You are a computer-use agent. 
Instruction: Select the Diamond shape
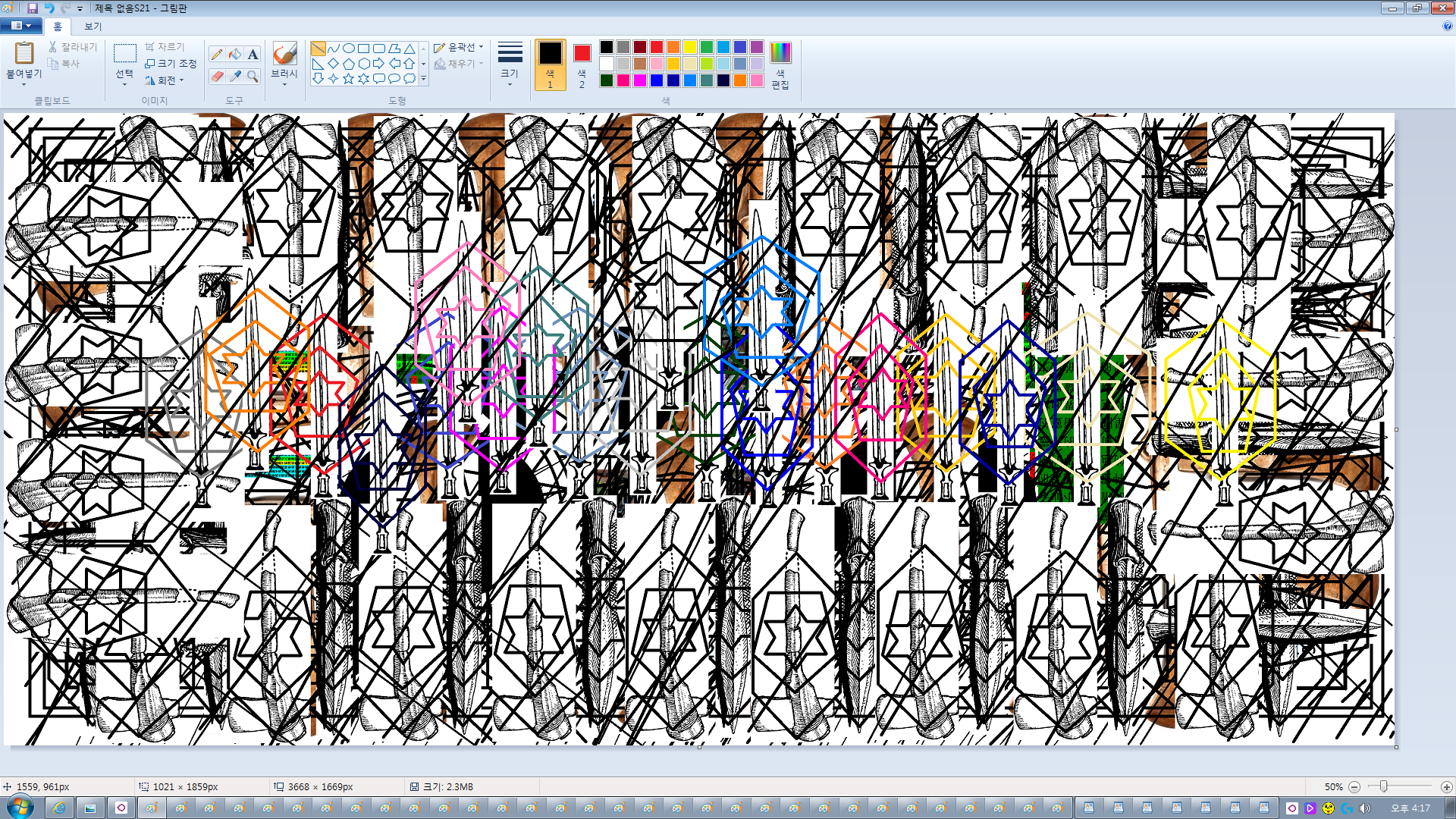pyautogui.click(x=334, y=64)
